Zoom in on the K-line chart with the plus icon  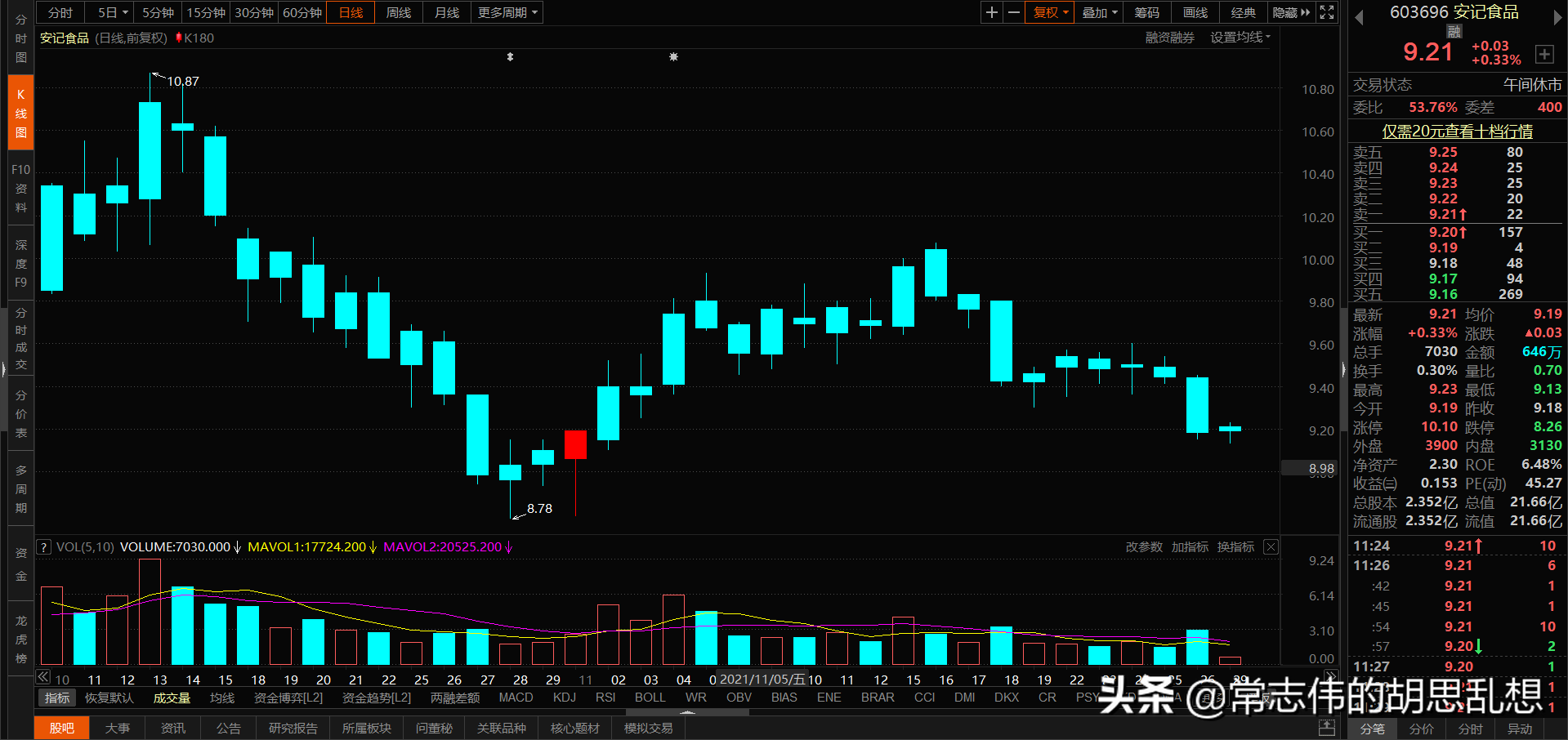click(991, 12)
